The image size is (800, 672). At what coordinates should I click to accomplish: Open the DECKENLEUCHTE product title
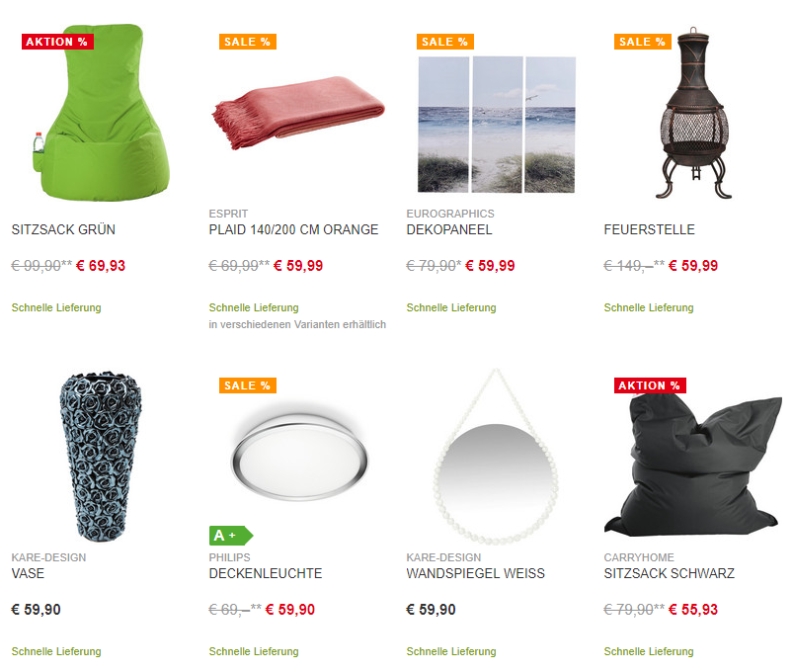pos(265,574)
